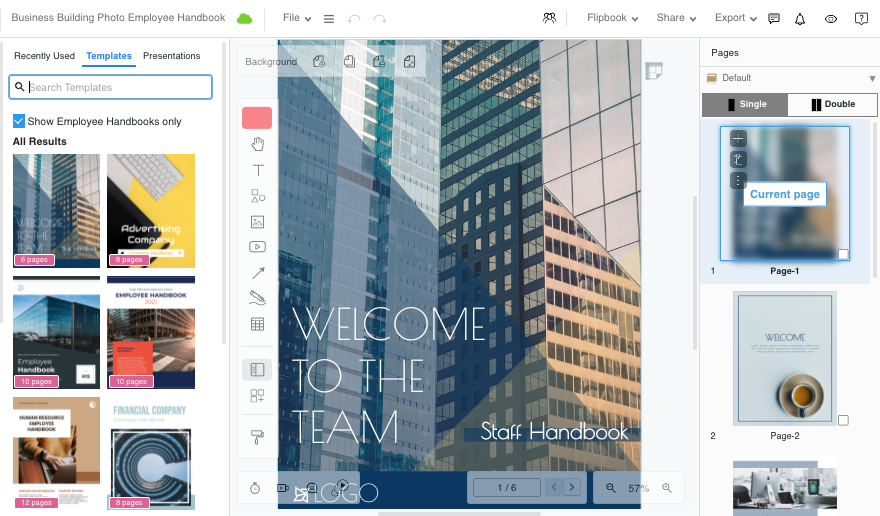Click the collaborators people icon

click(x=549, y=18)
